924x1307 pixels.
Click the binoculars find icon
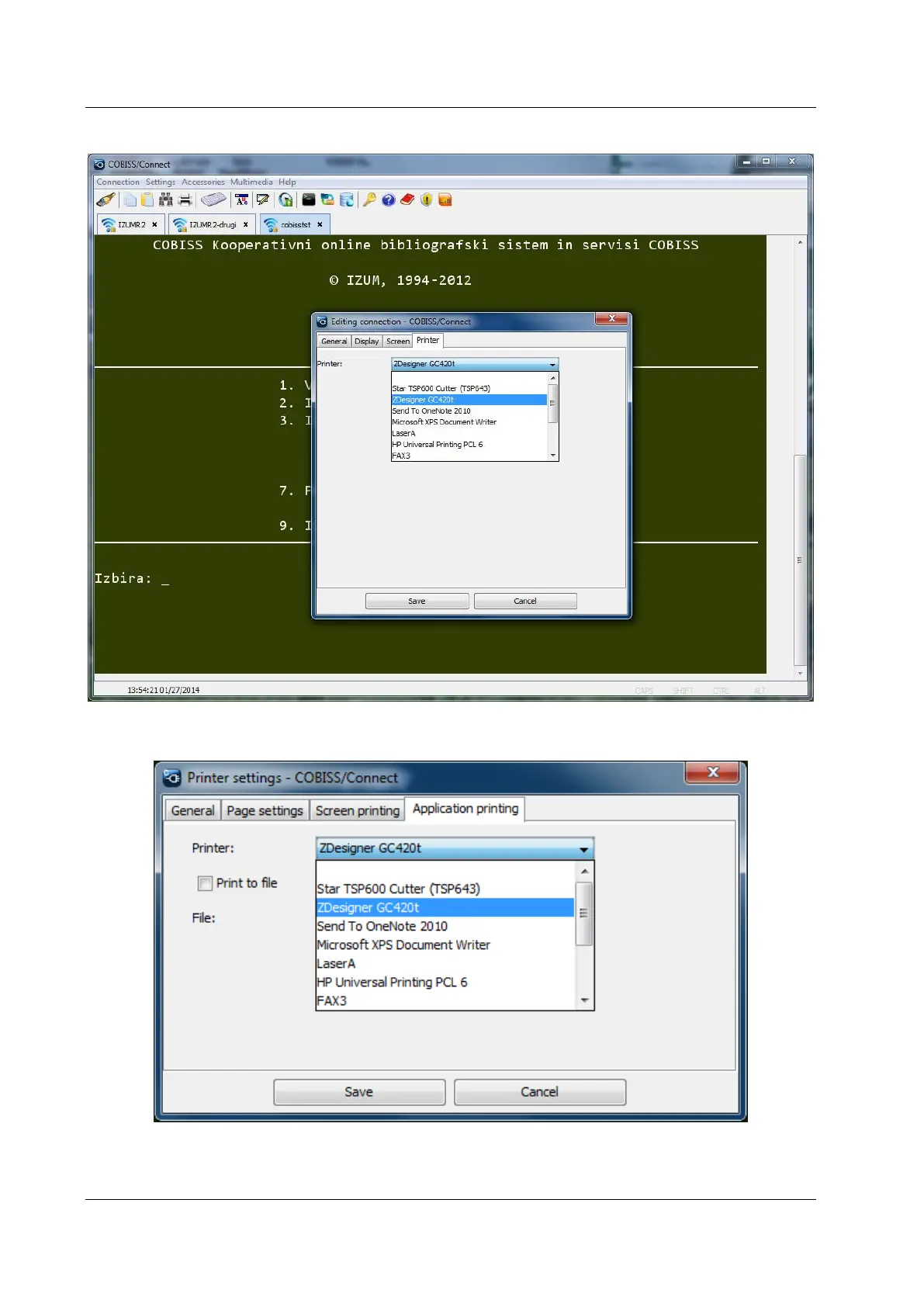click(x=165, y=200)
